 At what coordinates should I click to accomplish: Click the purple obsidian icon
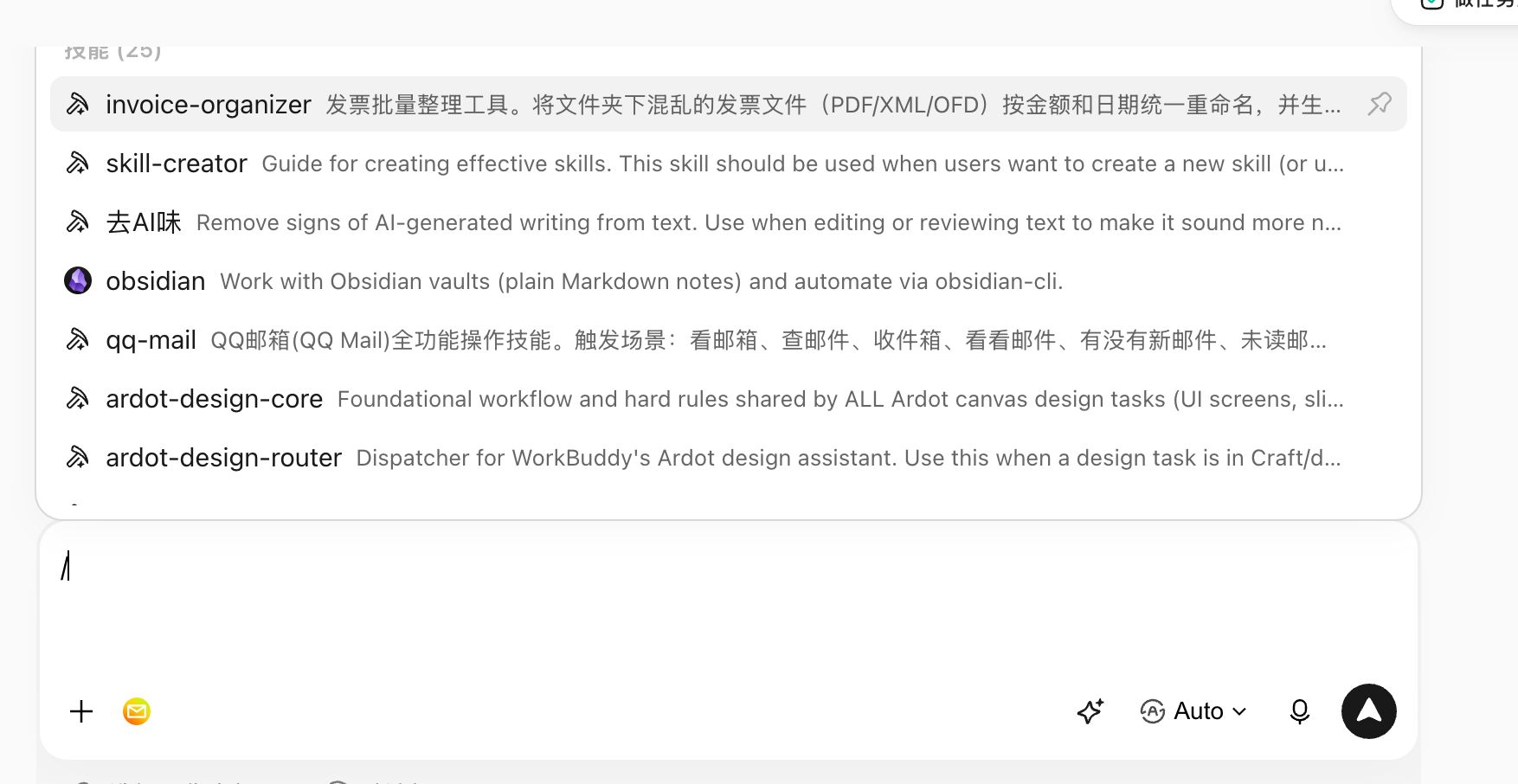(78, 281)
